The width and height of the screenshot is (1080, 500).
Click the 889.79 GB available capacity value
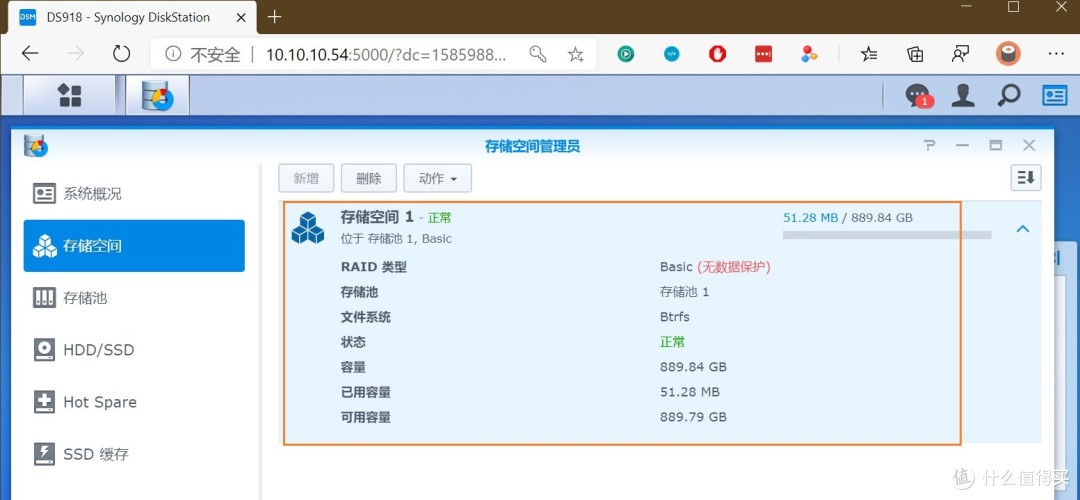point(693,417)
